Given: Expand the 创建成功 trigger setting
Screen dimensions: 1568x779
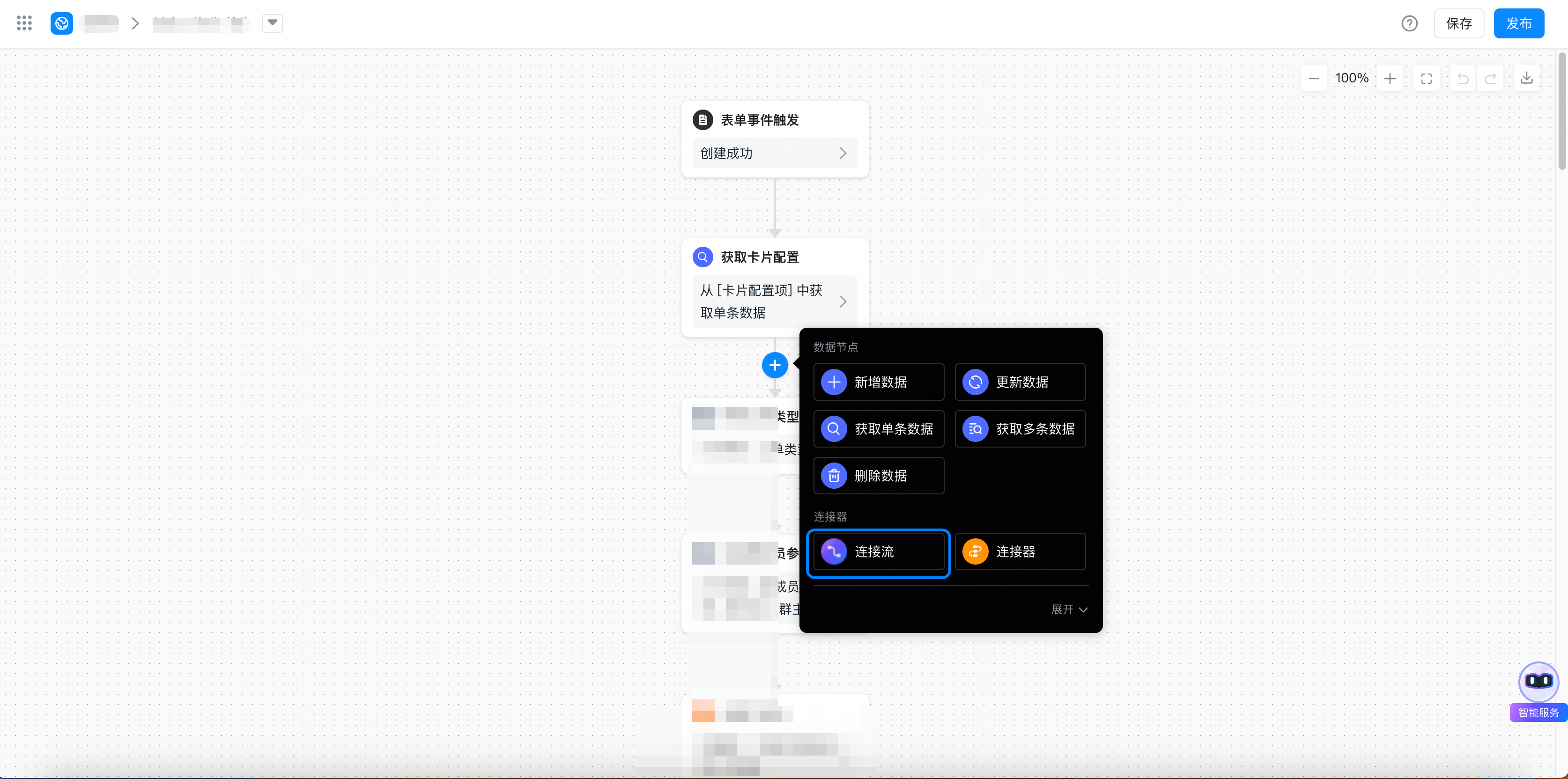Looking at the screenshot, I should [774, 154].
